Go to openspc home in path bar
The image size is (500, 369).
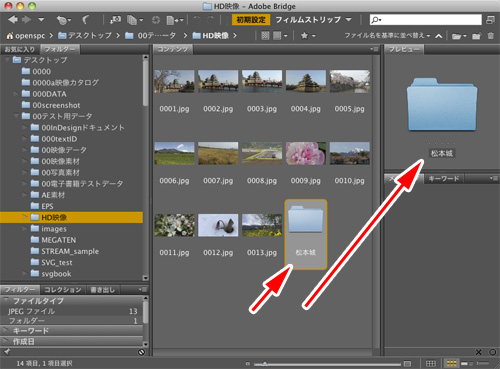point(26,36)
